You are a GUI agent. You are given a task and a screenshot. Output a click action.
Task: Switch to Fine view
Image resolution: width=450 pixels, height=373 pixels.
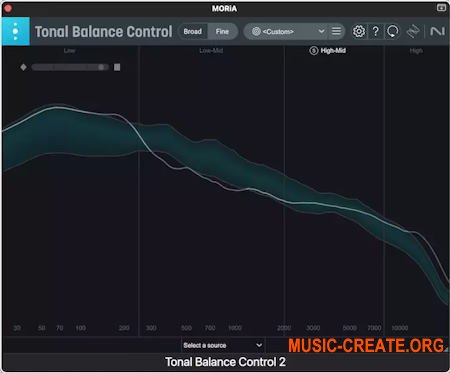tap(222, 32)
